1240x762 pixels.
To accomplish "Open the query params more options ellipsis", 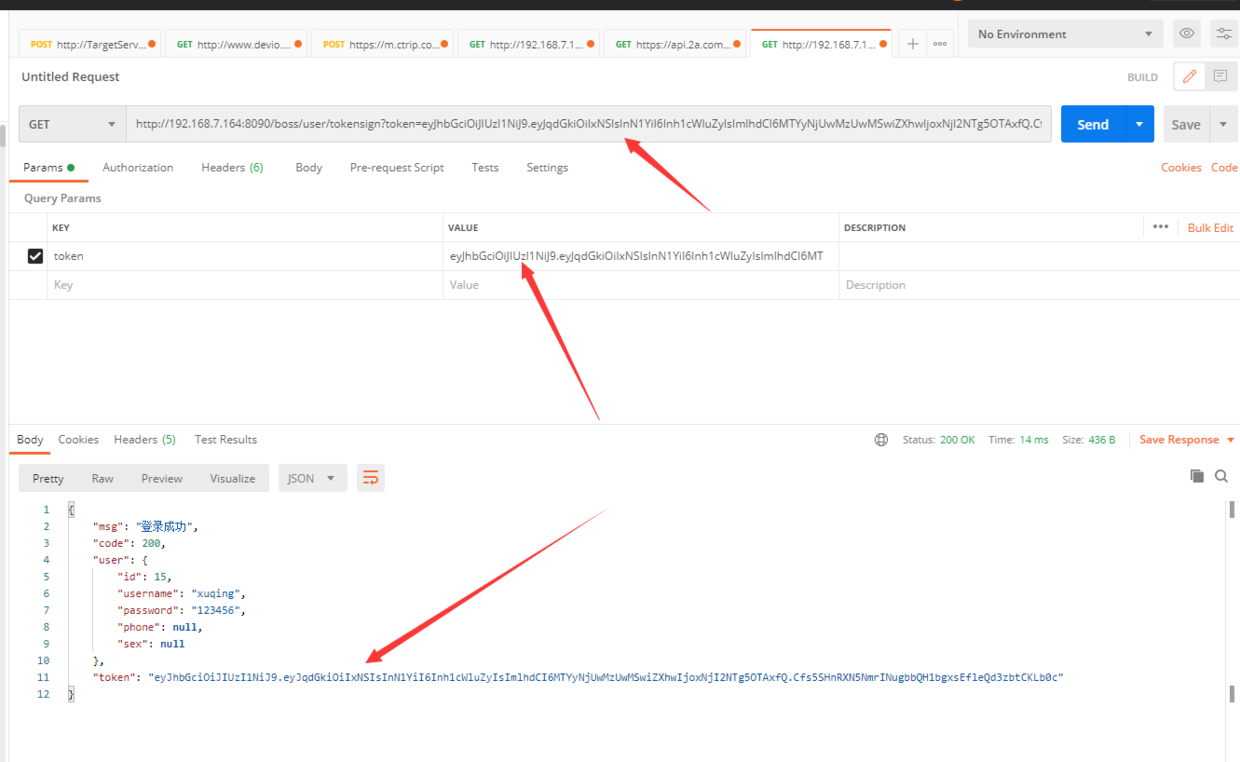I will tap(1160, 227).
